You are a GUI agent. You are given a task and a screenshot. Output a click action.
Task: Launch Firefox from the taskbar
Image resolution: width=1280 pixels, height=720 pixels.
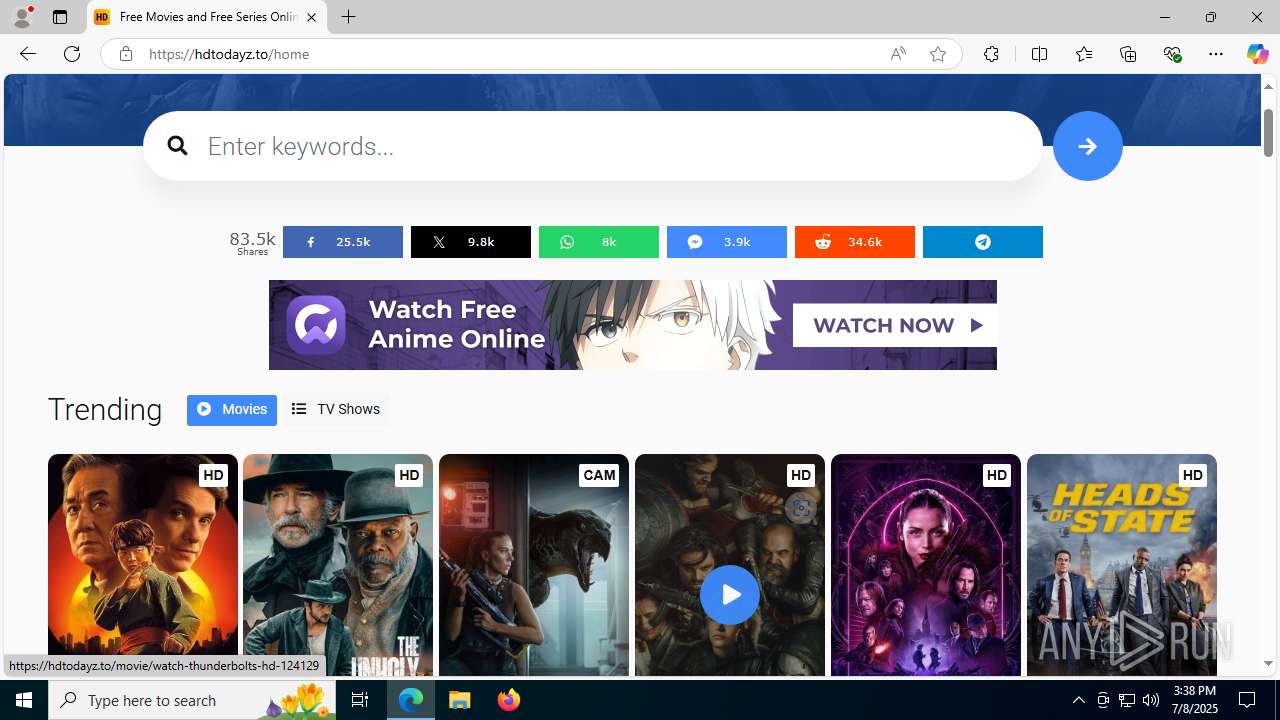pyautogui.click(x=508, y=700)
